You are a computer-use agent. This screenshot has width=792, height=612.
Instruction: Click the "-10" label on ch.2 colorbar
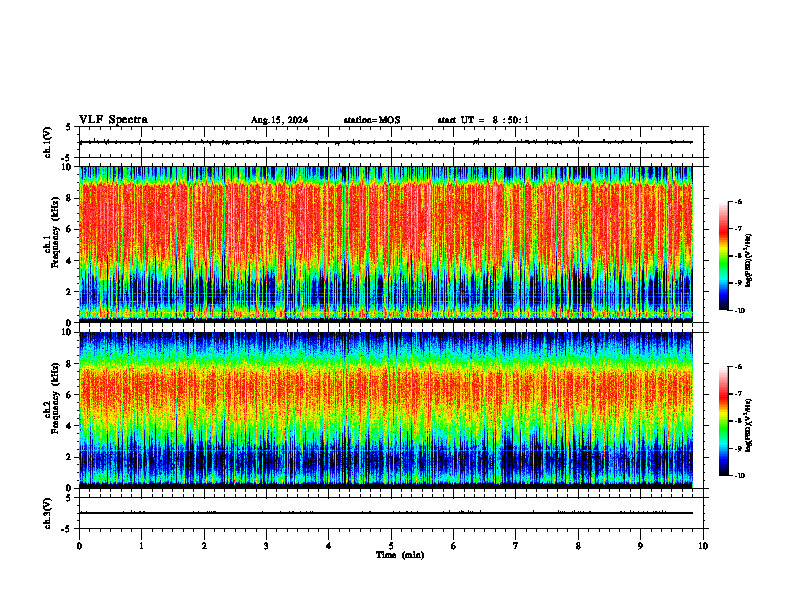click(x=739, y=476)
